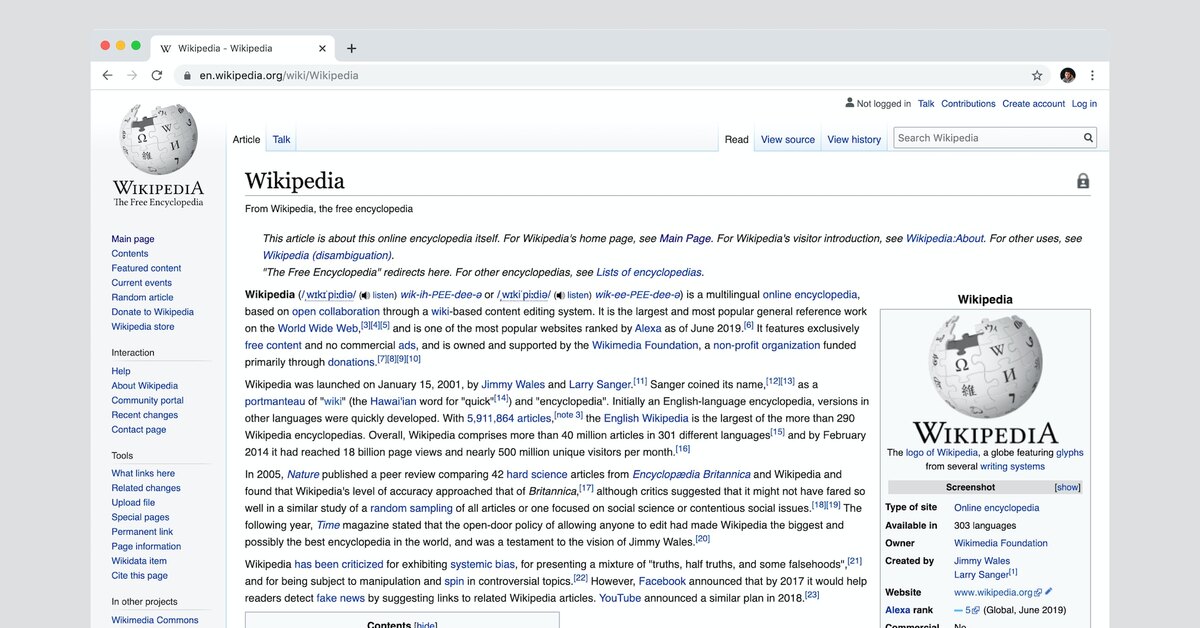Image resolution: width=1200 pixels, height=628 pixels.
Task: Select the Wikipedia browser tab
Action: coord(242,48)
